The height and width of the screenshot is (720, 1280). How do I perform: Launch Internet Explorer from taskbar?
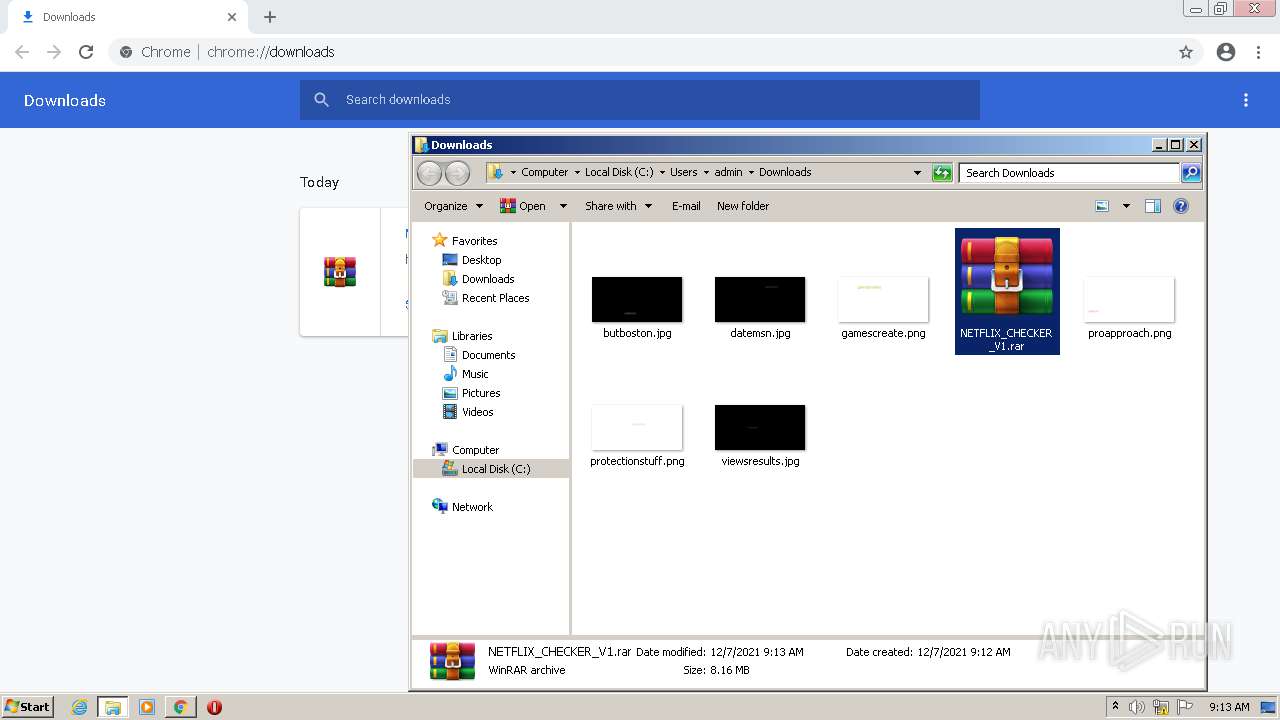coord(79,707)
